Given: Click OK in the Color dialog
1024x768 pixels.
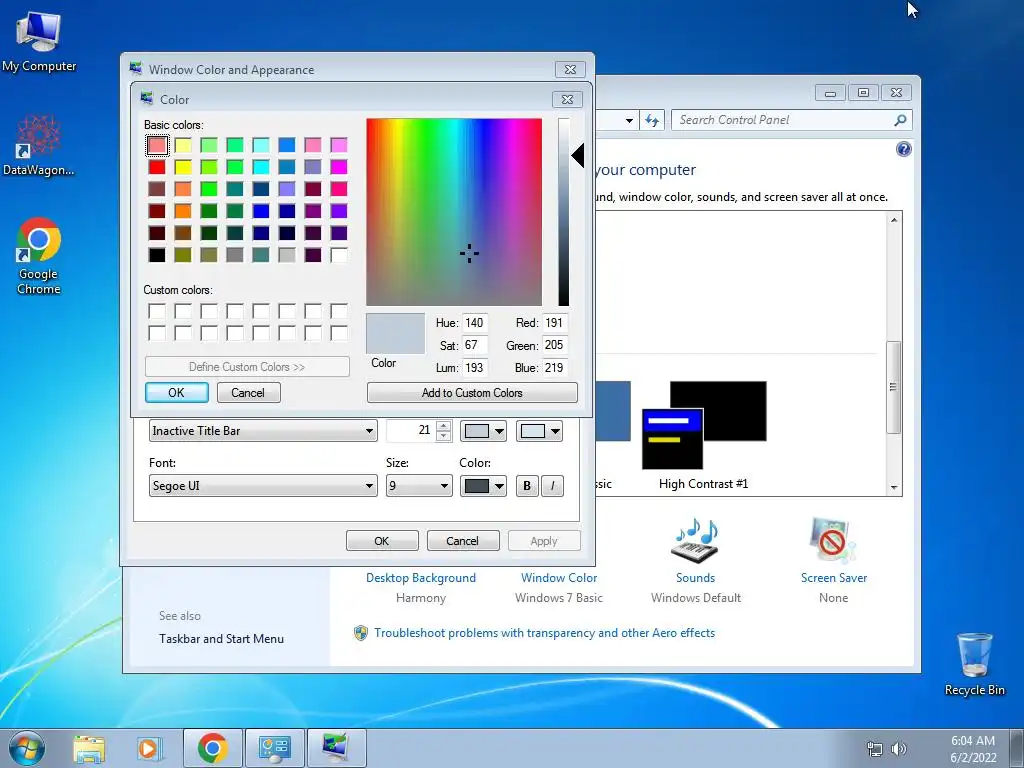Looking at the screenshot, I should click(176, 392).
